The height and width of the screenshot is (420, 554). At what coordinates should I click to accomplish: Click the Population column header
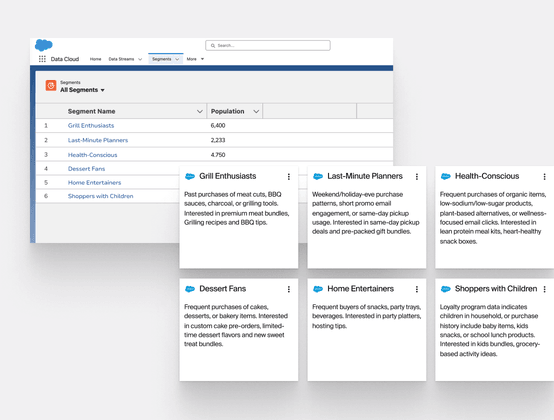click(x=228, y=111)
